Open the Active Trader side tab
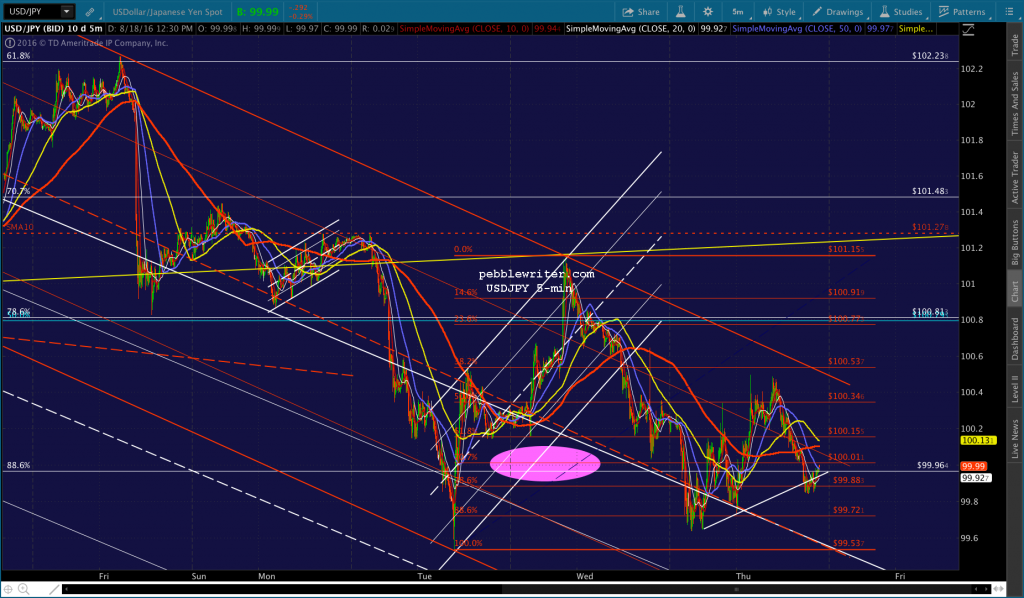The width and height of the screenshot is (1024, 598). coord(1015,177)
